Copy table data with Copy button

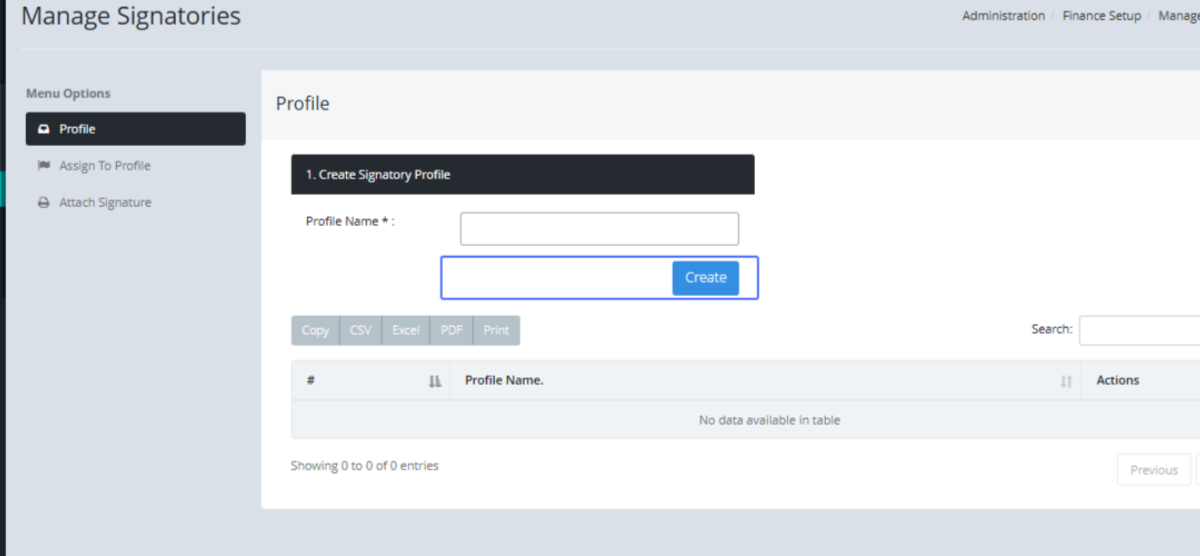pyautogui.click(x=315, y=331)
